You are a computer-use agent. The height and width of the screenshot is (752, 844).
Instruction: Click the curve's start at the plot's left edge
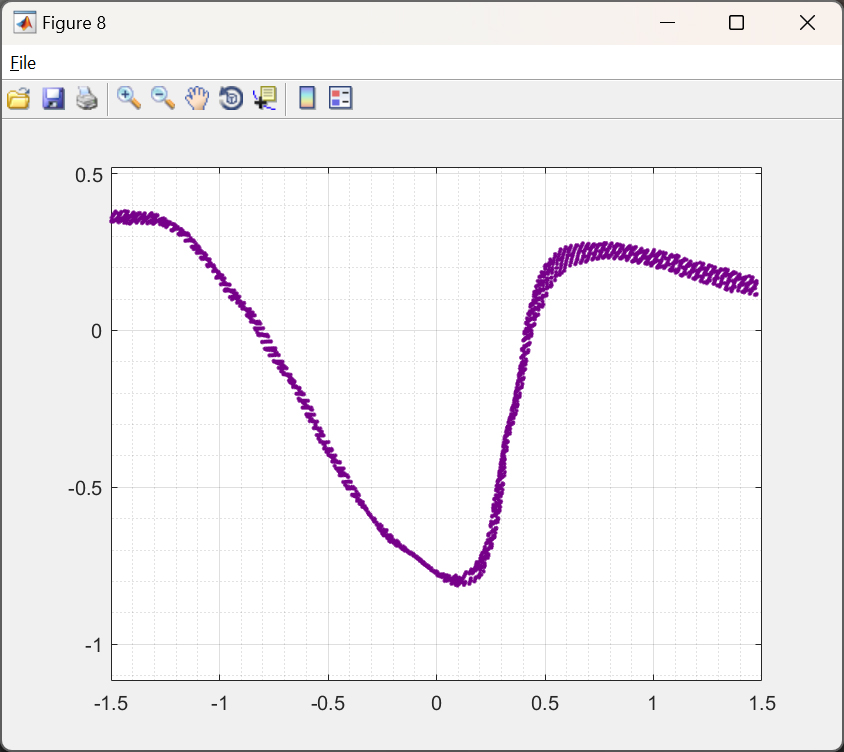[x=116, y=217]
